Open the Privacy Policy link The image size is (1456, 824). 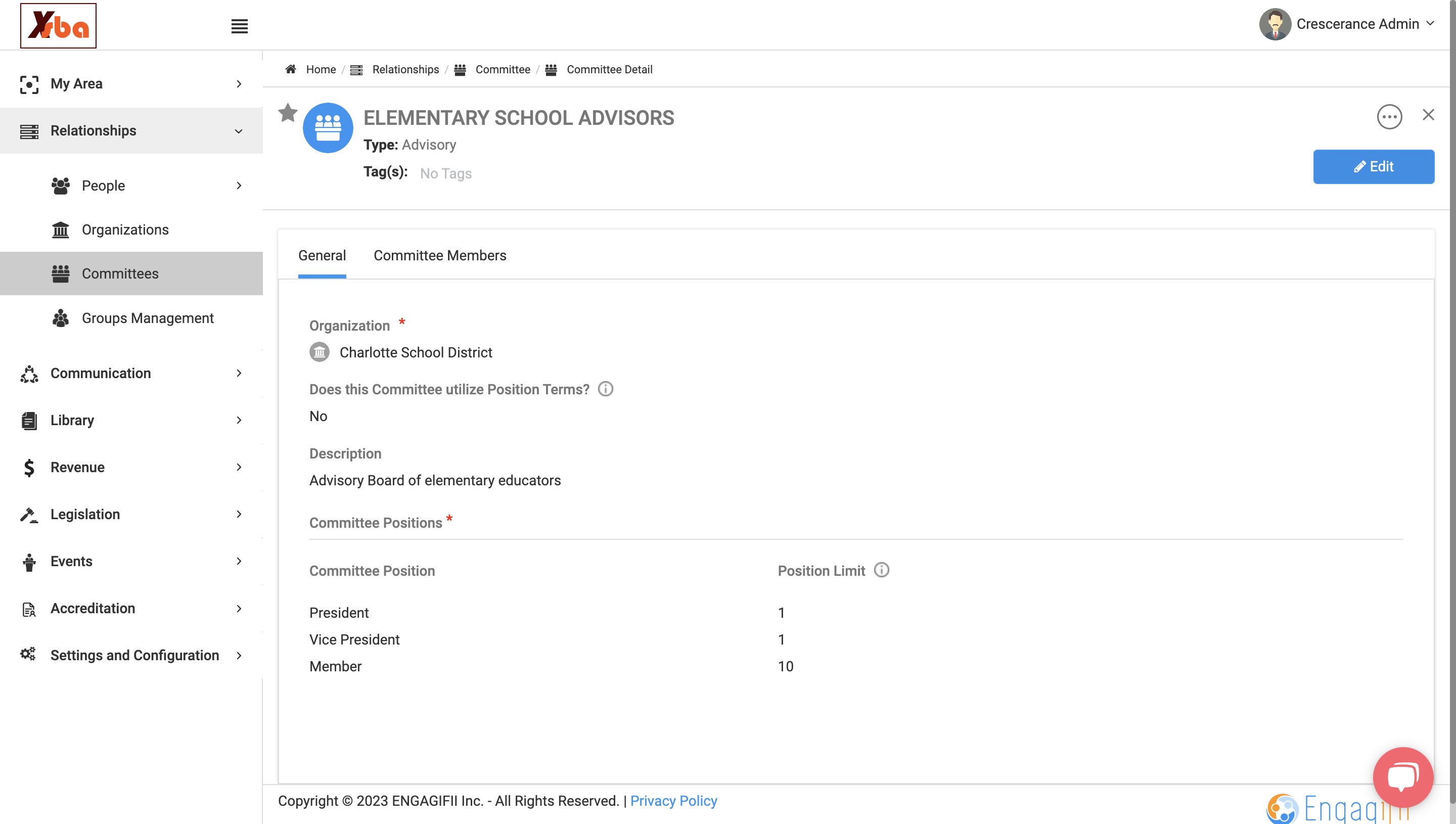click(x=673, y=801)
